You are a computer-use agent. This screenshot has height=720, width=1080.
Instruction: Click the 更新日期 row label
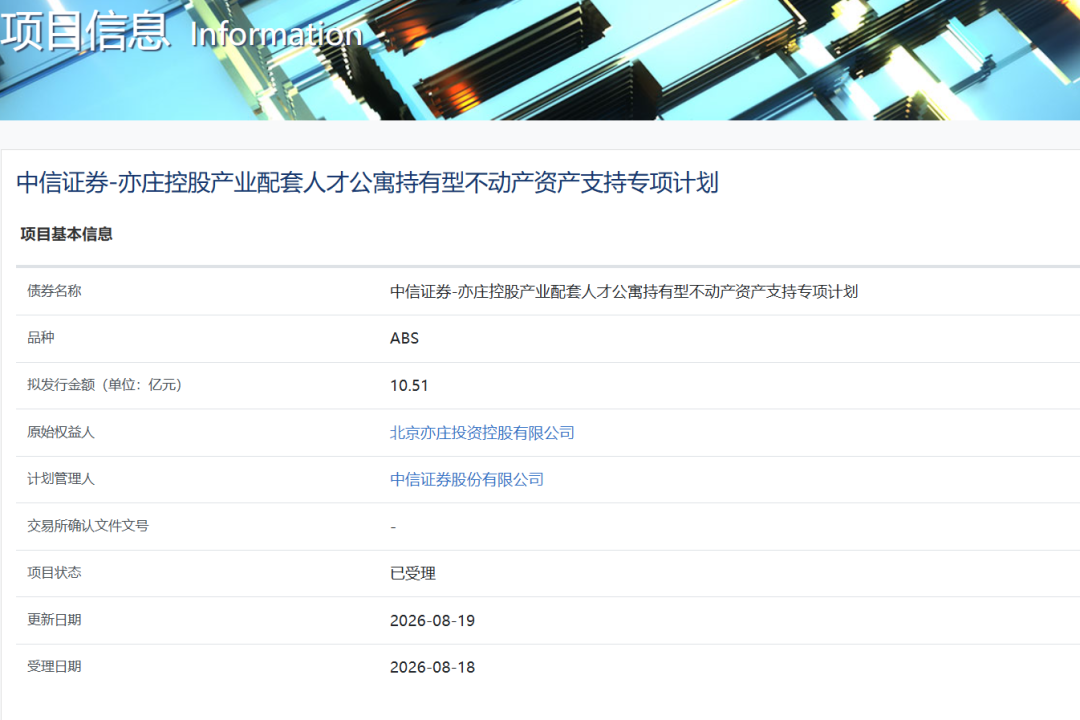[x=54, y=619]
